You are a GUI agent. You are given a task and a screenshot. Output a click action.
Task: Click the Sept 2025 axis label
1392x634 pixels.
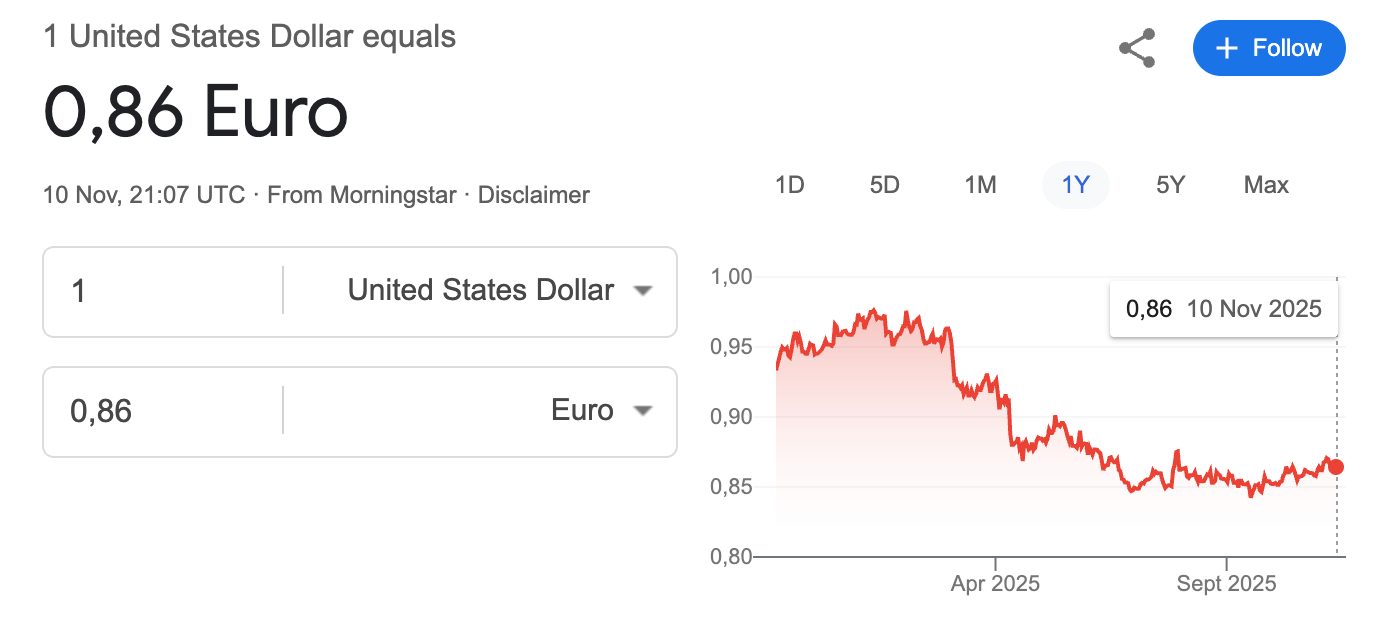(x=1226, y=583)
